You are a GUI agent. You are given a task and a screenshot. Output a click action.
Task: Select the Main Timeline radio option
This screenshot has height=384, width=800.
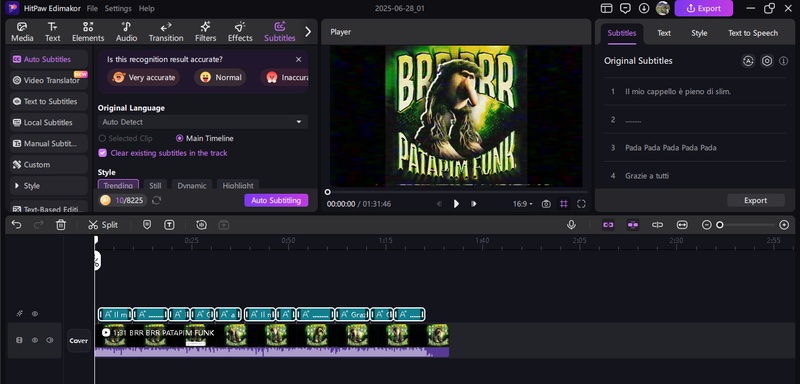point(205,138)
